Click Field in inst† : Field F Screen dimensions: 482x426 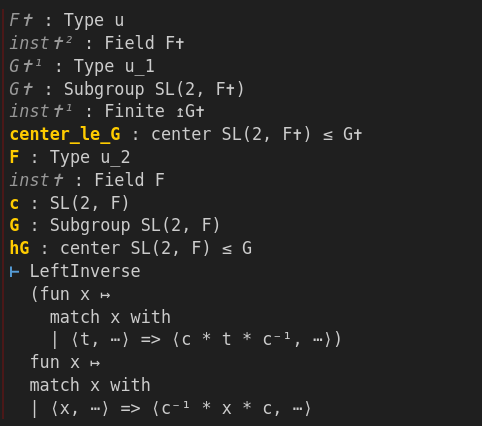pyautogui.click(x=119, y=180)
